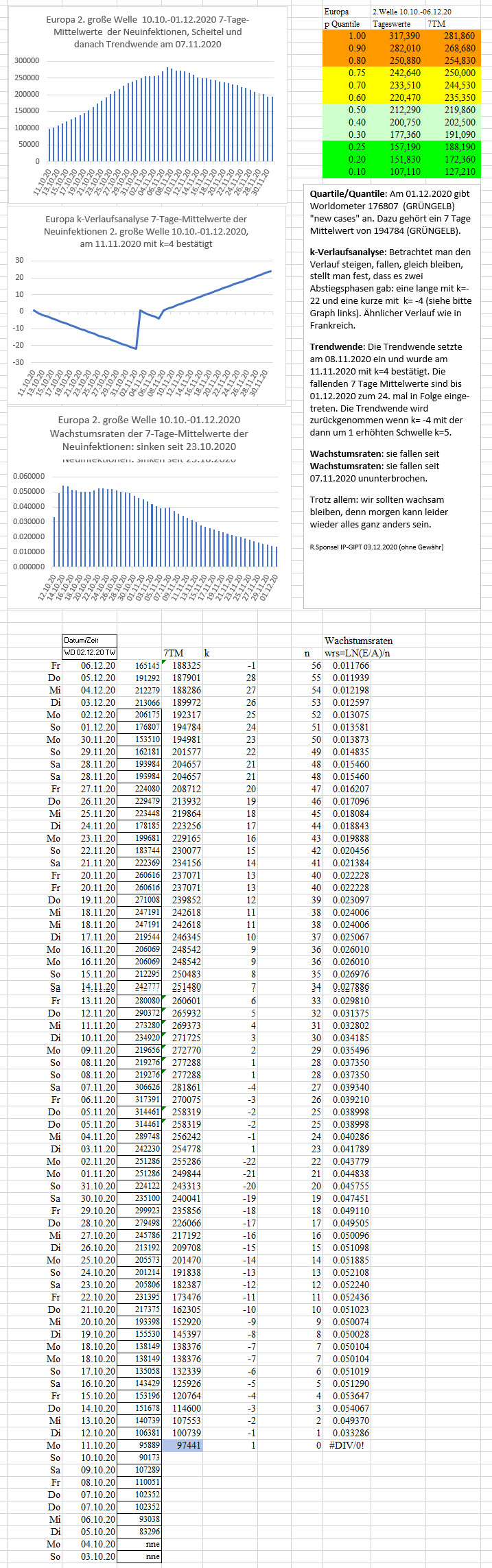Screen dimensions: 492x1568
Task: Select daily value cell '213066'
Action: pos(140,702)
